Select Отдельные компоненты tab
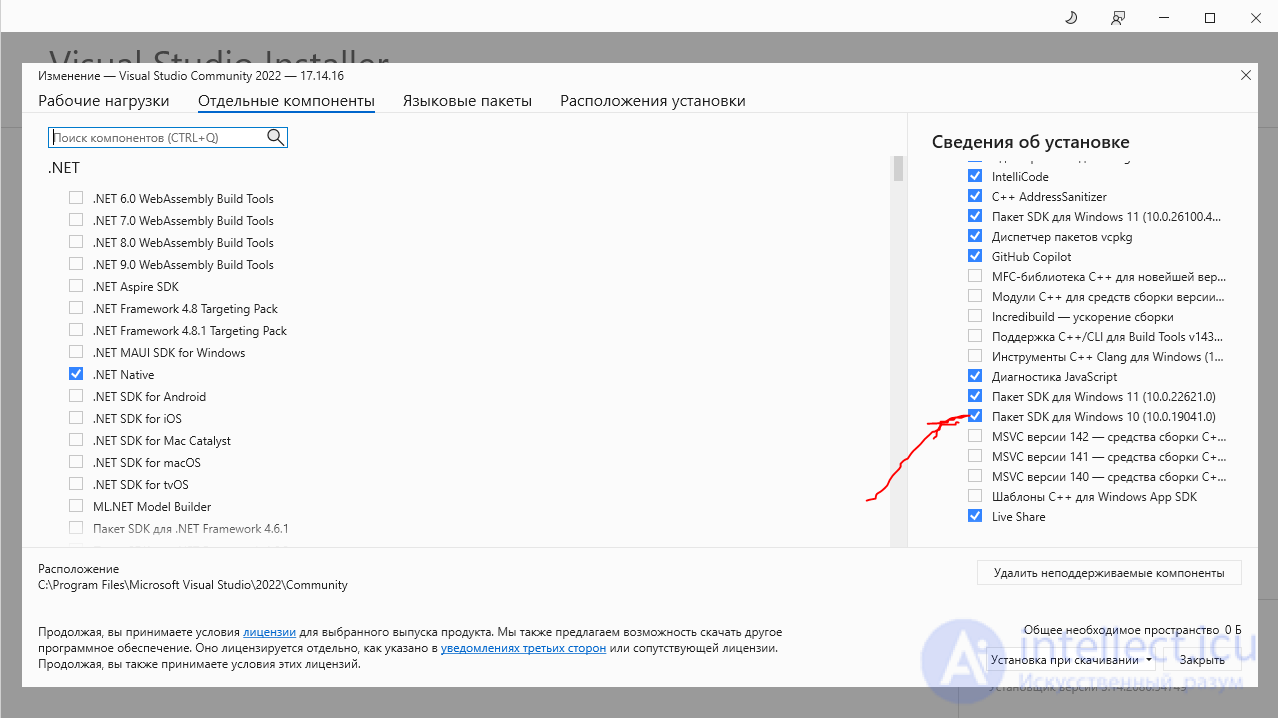Screen dimensions: 1278x718 pyautogui.click(x=286, y=101)
